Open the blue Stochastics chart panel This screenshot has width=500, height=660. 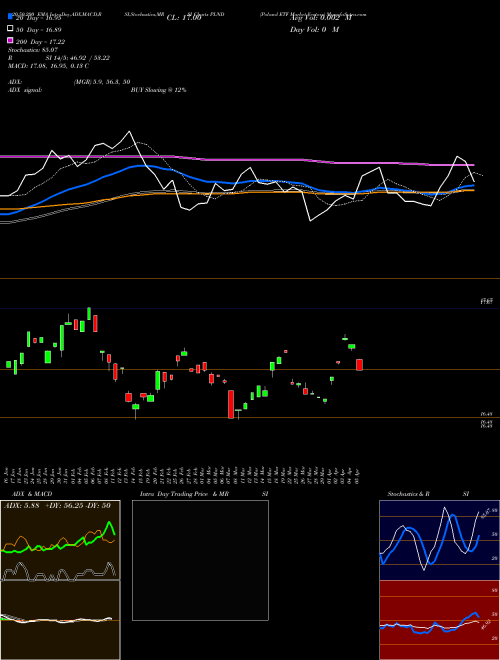pyautogui.click(x=439, y=540)
